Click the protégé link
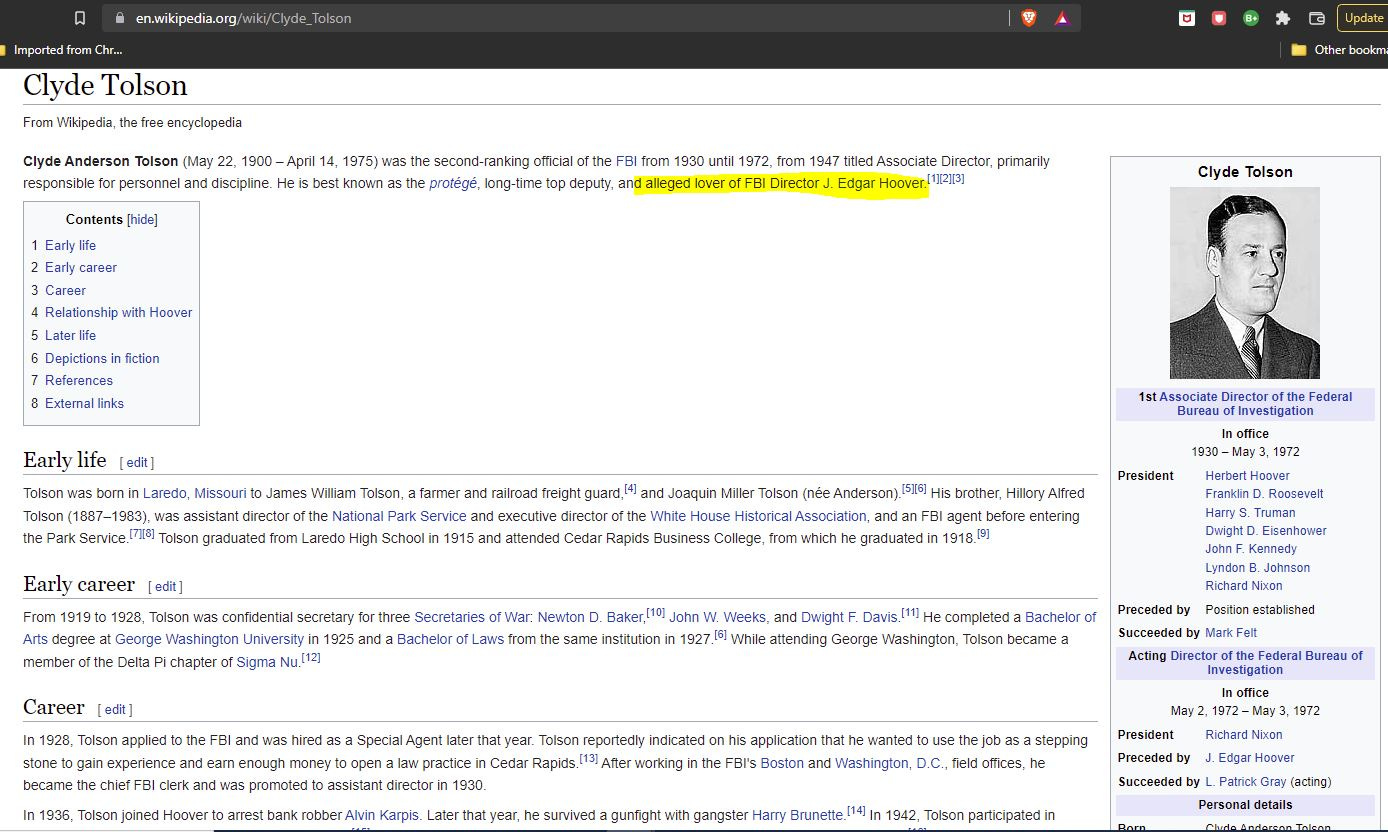 pyautogui.click(x=454, y=184)
